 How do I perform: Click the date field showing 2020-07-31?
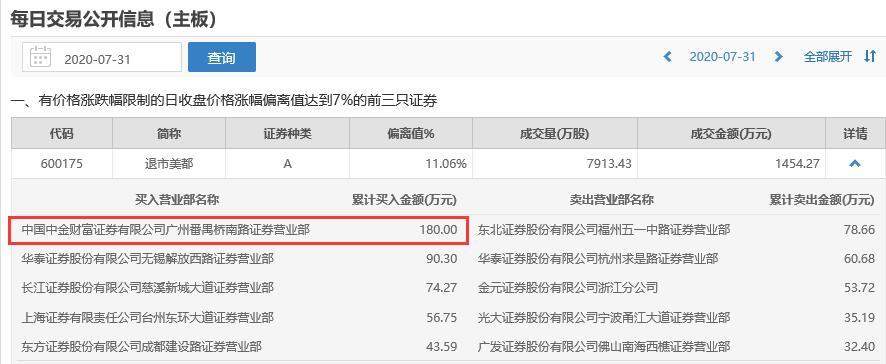point(102,57)
